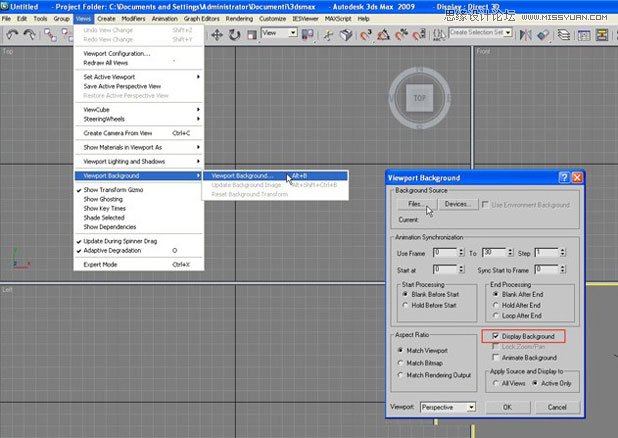Click Viewport Background... Alt+B submenu item
Screen dimensions: 618x438
pos(275,175)
